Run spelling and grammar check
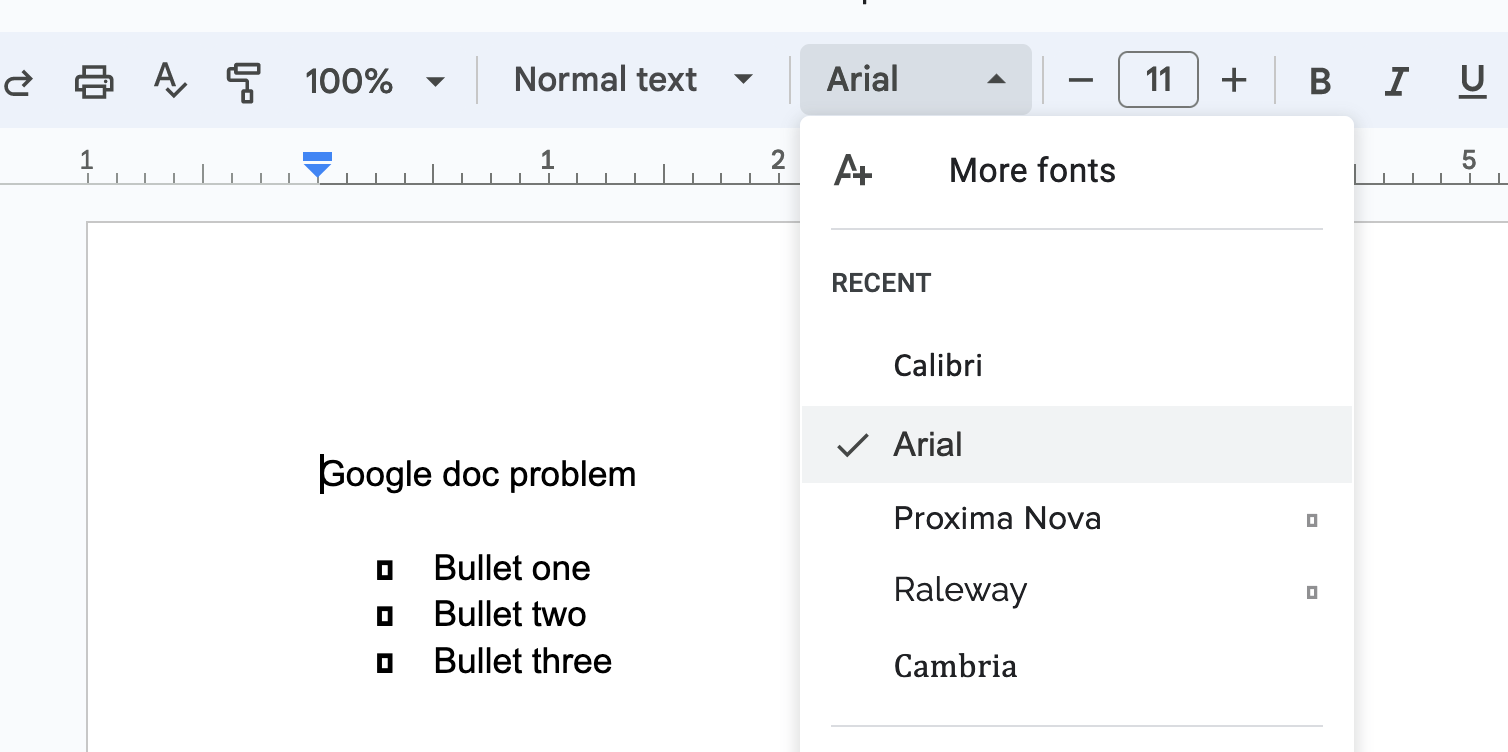Viewport: 1508px width, 752px height. pos(170,81)
